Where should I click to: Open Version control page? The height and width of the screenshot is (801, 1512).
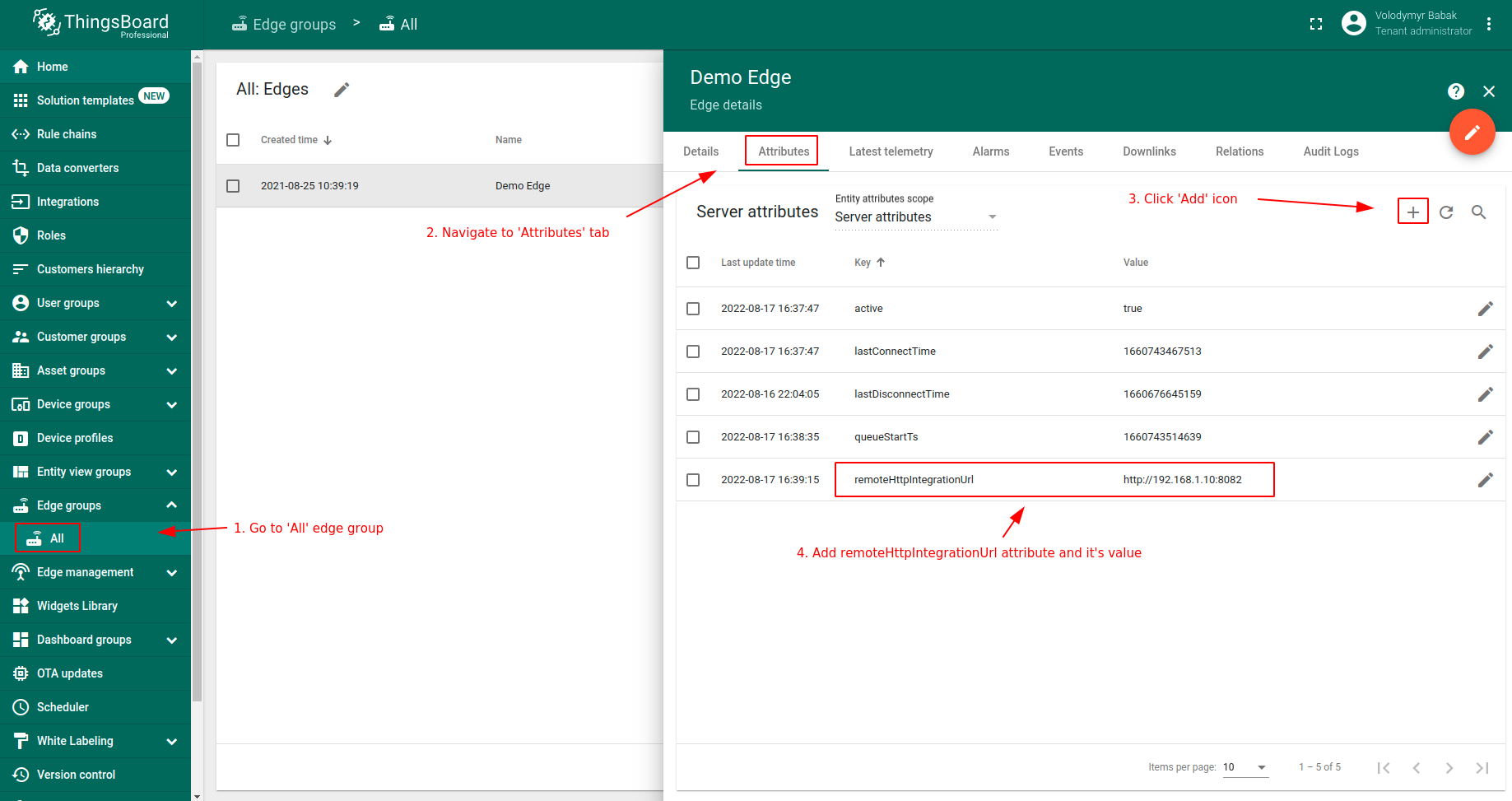[x=95, y=775]
